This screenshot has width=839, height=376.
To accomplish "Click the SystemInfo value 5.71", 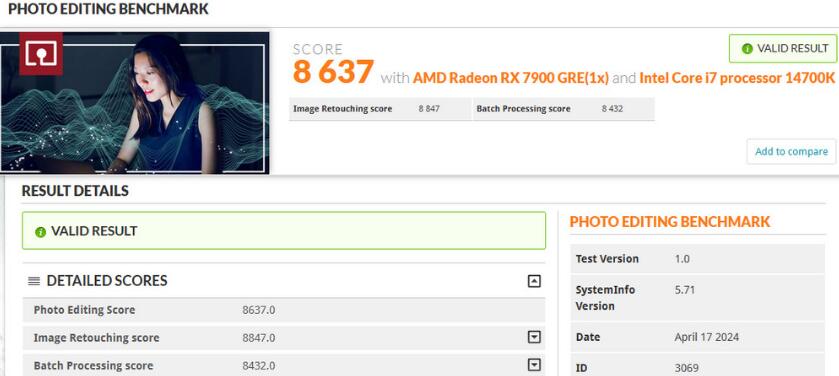I will (684, 290).
